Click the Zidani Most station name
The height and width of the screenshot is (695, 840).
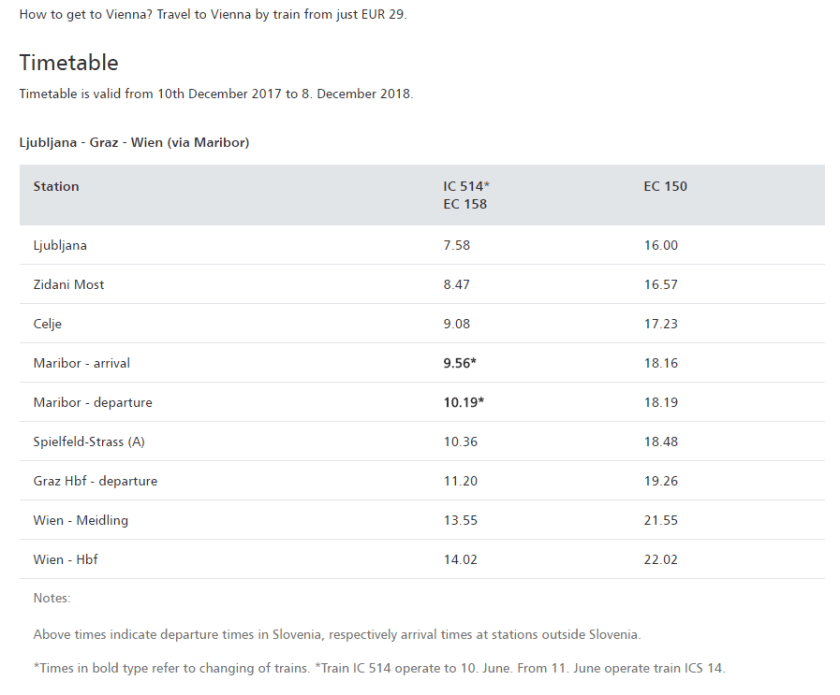tap(69, 284)
